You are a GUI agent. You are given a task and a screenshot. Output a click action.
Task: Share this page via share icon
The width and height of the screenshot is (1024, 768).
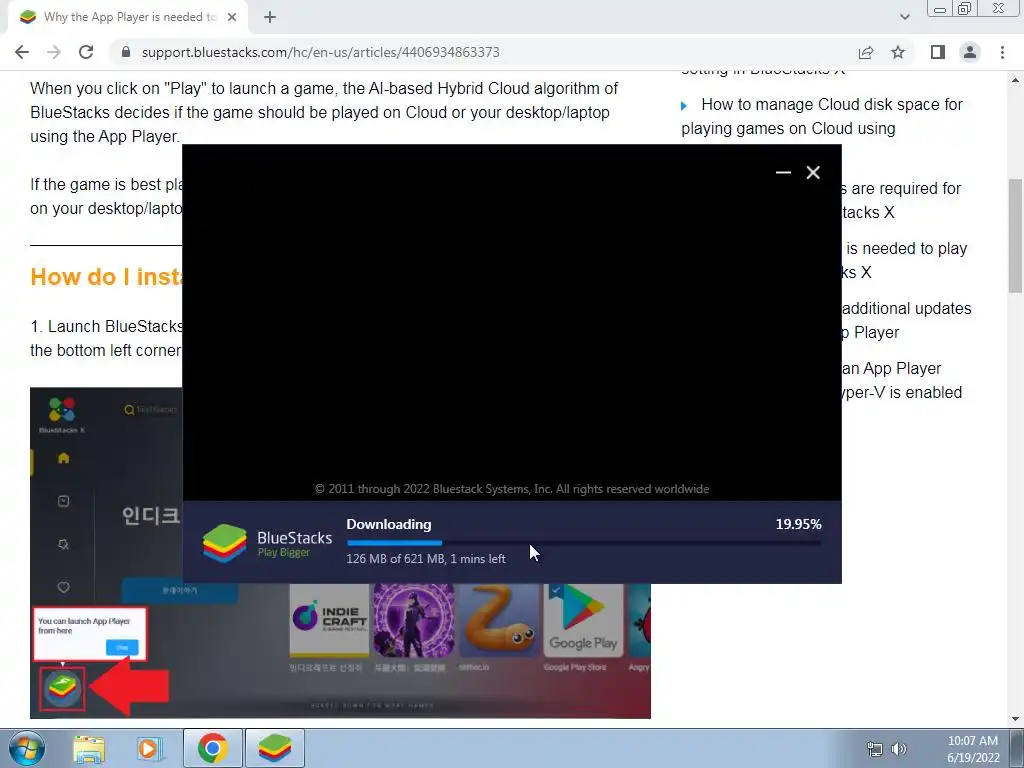(x=866, y=52)
